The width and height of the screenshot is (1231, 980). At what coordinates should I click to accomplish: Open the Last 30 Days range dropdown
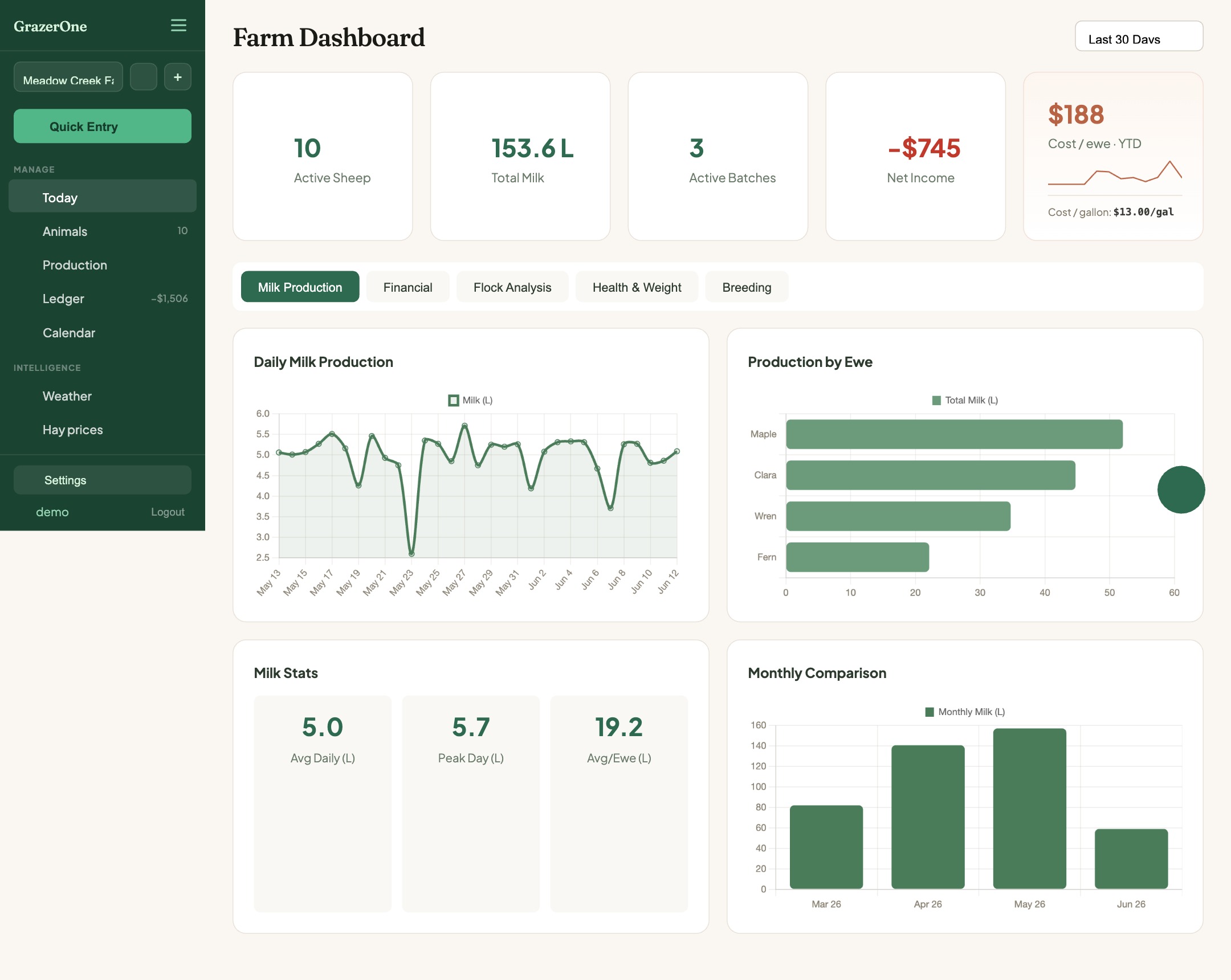pos(1139,36)
